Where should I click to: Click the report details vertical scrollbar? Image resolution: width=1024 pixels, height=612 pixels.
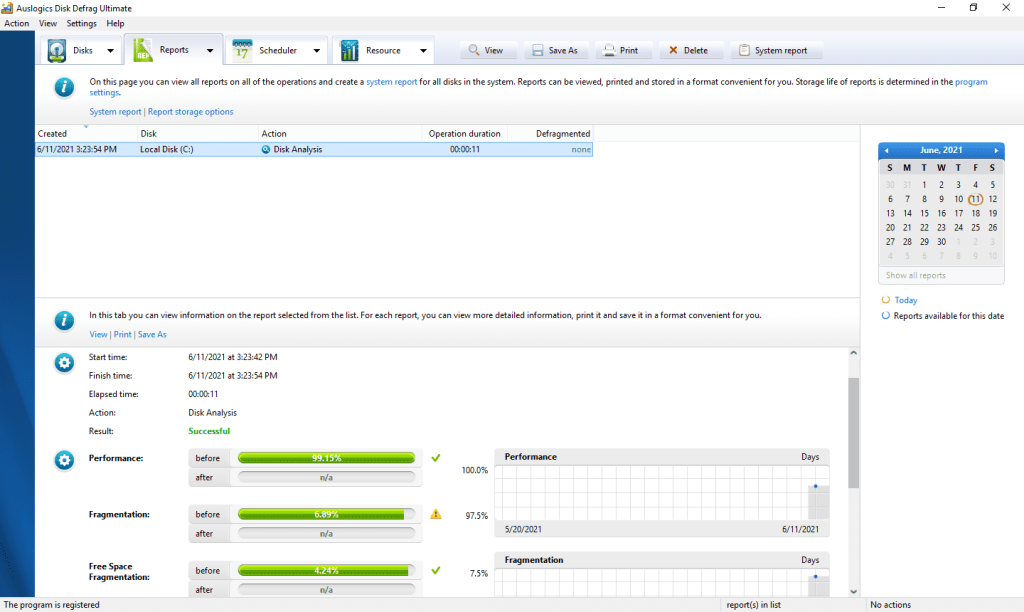(x=853, y=430)
